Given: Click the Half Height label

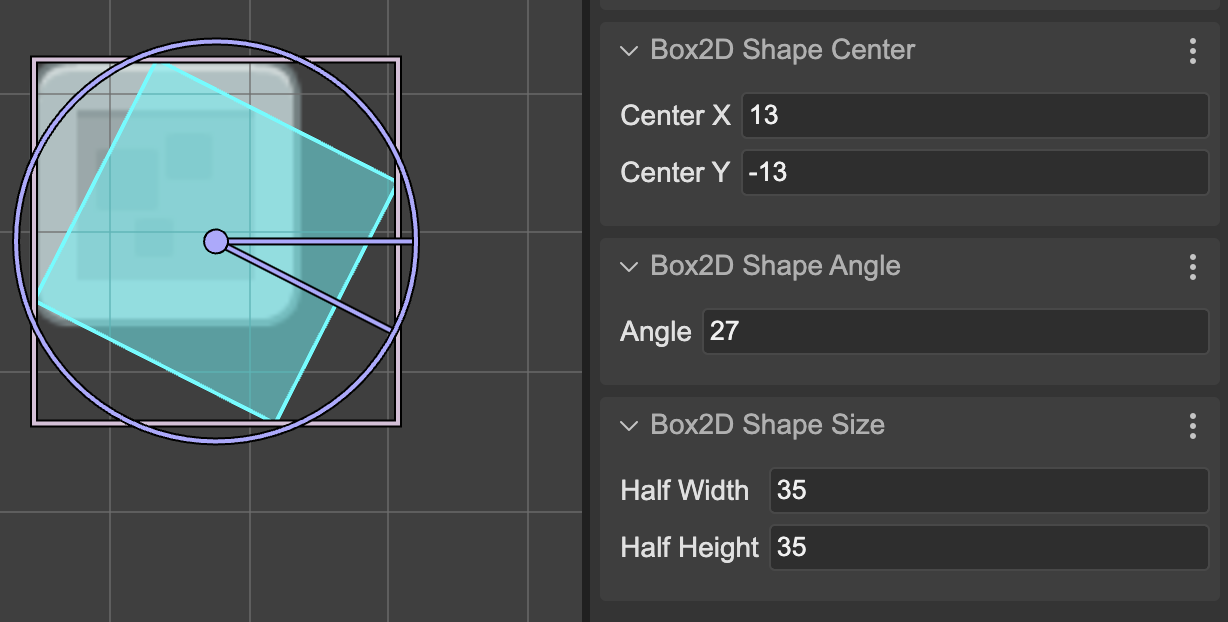Looking at the screenshot, I should 689,548.
